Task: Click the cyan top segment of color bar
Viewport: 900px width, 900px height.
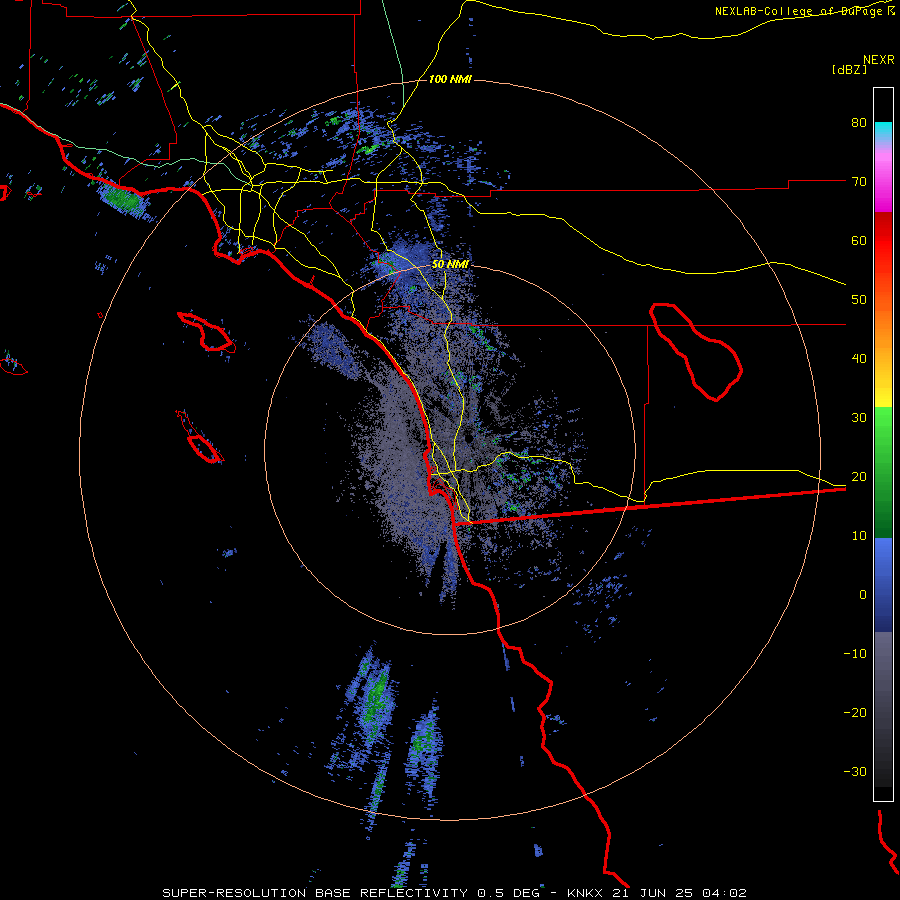Action: tap(883, 129)
